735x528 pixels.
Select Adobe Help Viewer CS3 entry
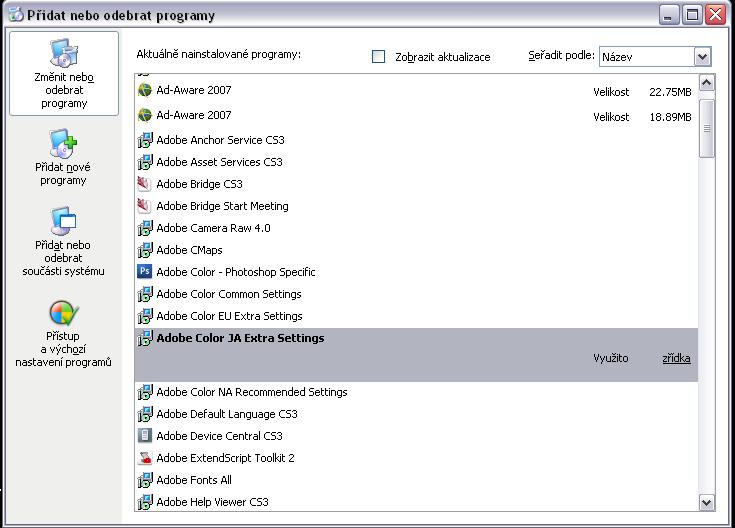pyautogui.click(x=212, y=502)
